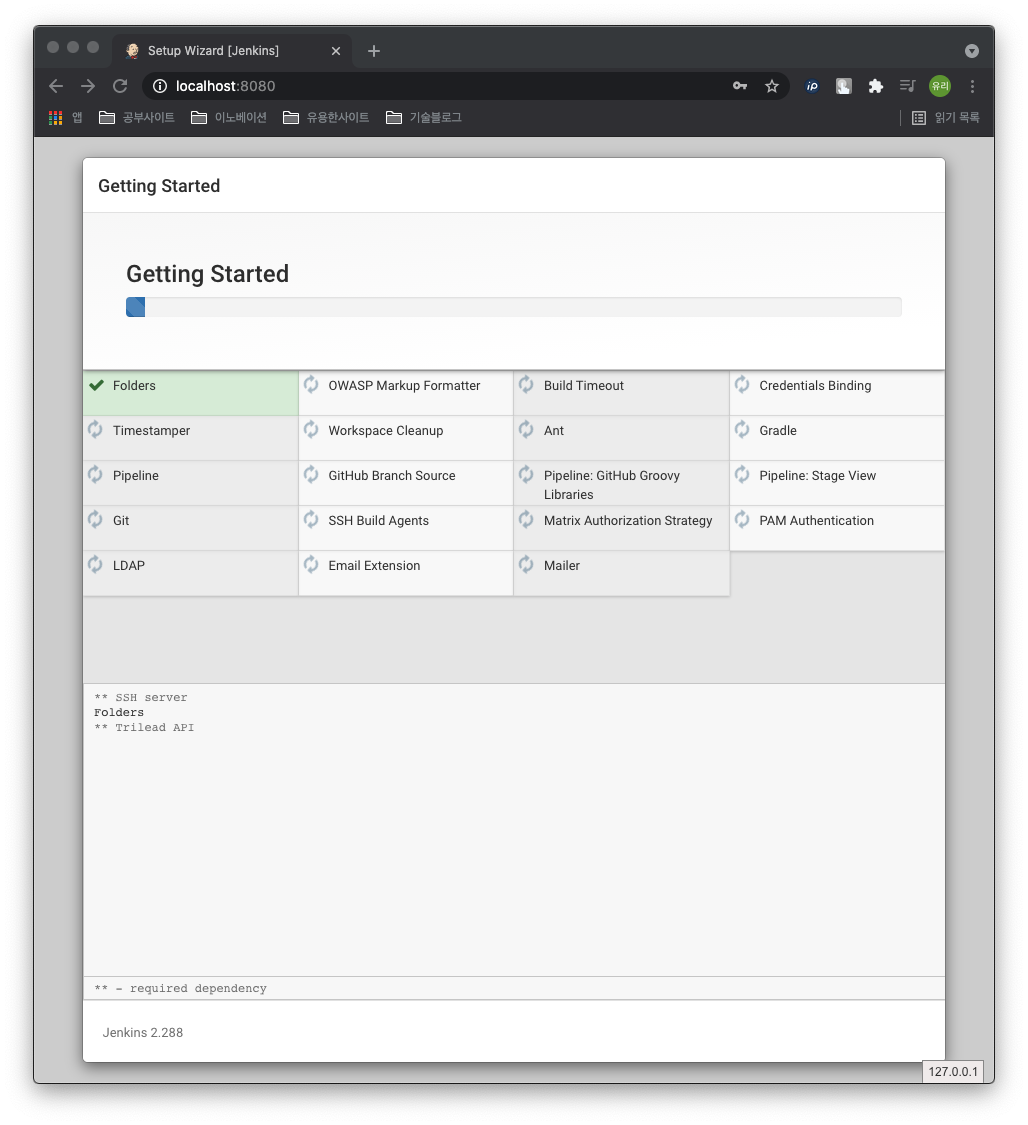The width and height of the screenshot is (1028, 1125).
Task: Open the 기술블로그 bookmarks folder
Action: [424, 118]
